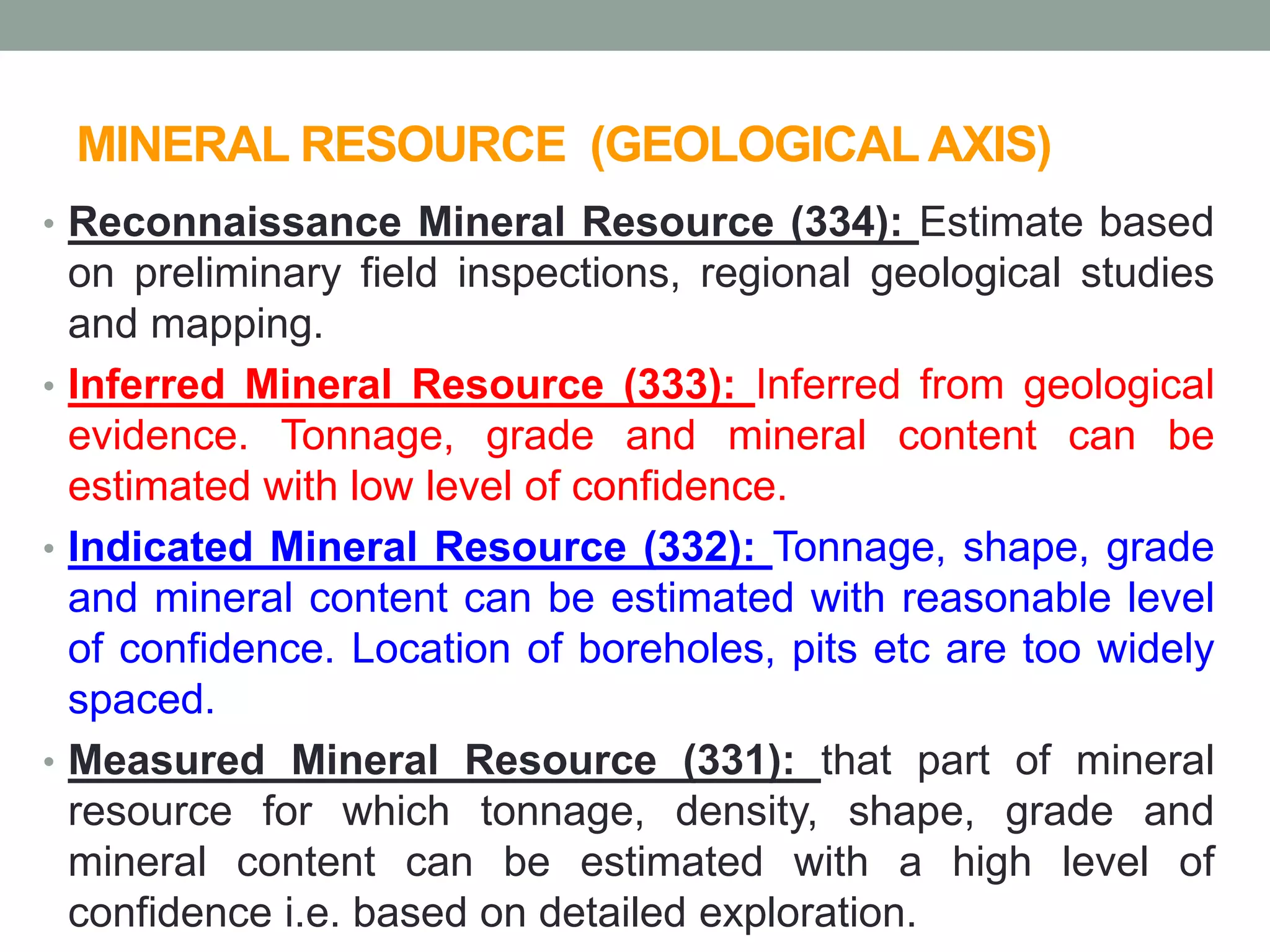
Task: Click bullet point before Inferred heading
Action: pos(50,386)
